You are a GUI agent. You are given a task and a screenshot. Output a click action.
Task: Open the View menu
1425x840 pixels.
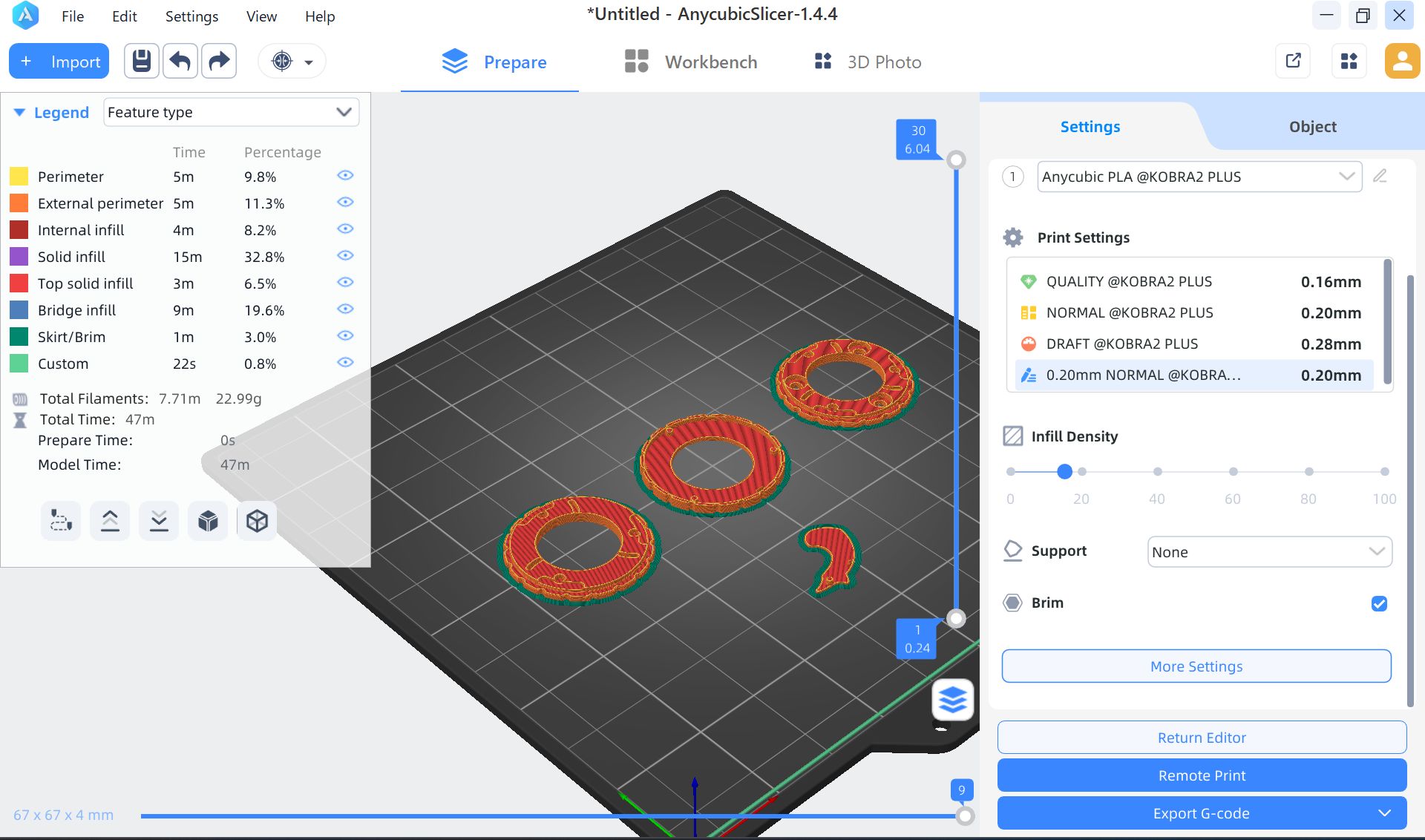tap(261, 16)
